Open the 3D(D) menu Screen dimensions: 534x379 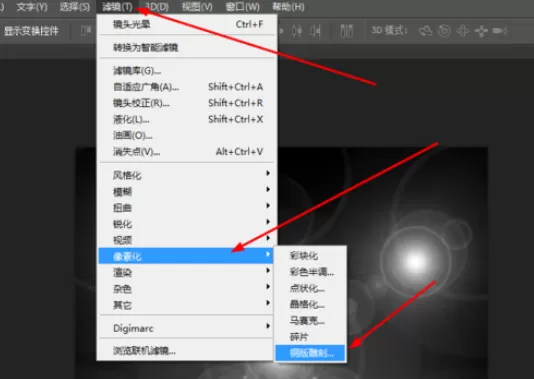[157, 7]
